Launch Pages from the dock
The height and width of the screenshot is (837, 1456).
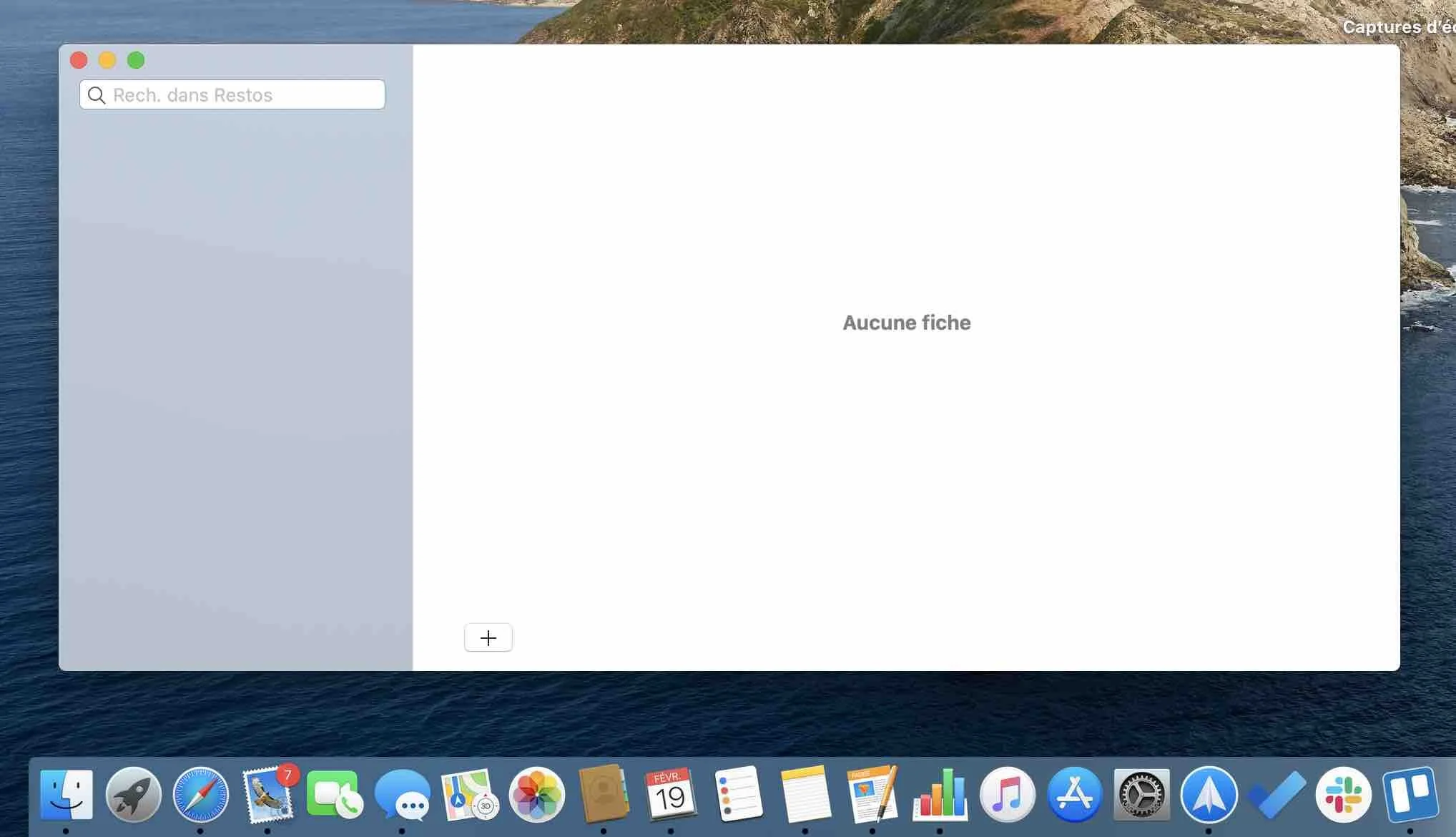point(872,795)
